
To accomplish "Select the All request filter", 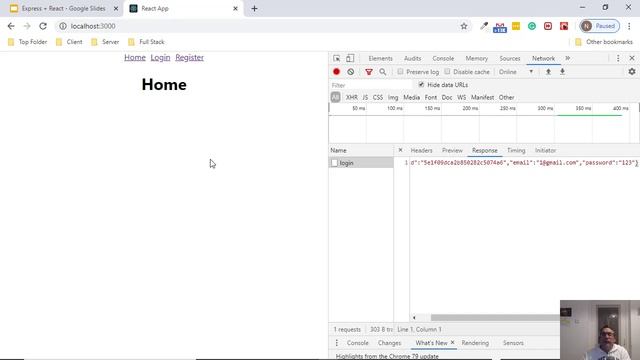I will 336,97.
